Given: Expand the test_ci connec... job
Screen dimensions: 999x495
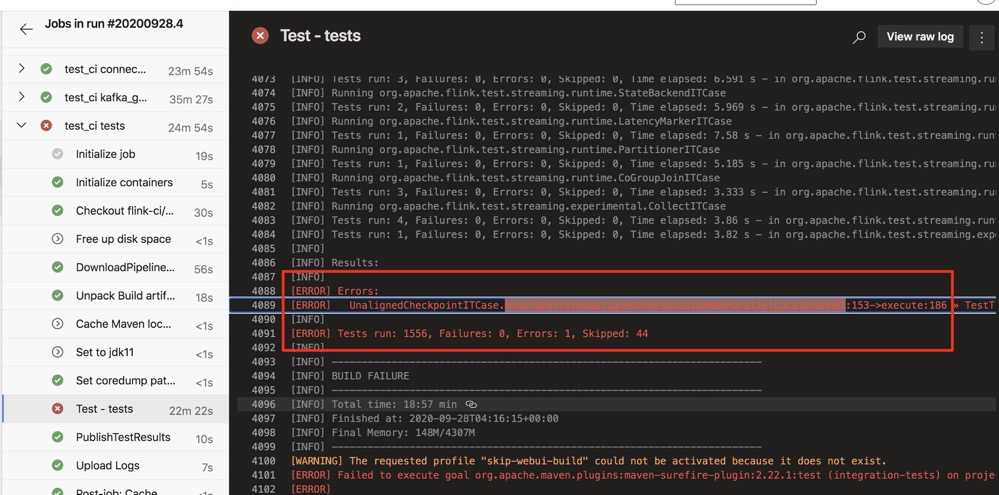Looking at the screenshot, I should point(22,68).
